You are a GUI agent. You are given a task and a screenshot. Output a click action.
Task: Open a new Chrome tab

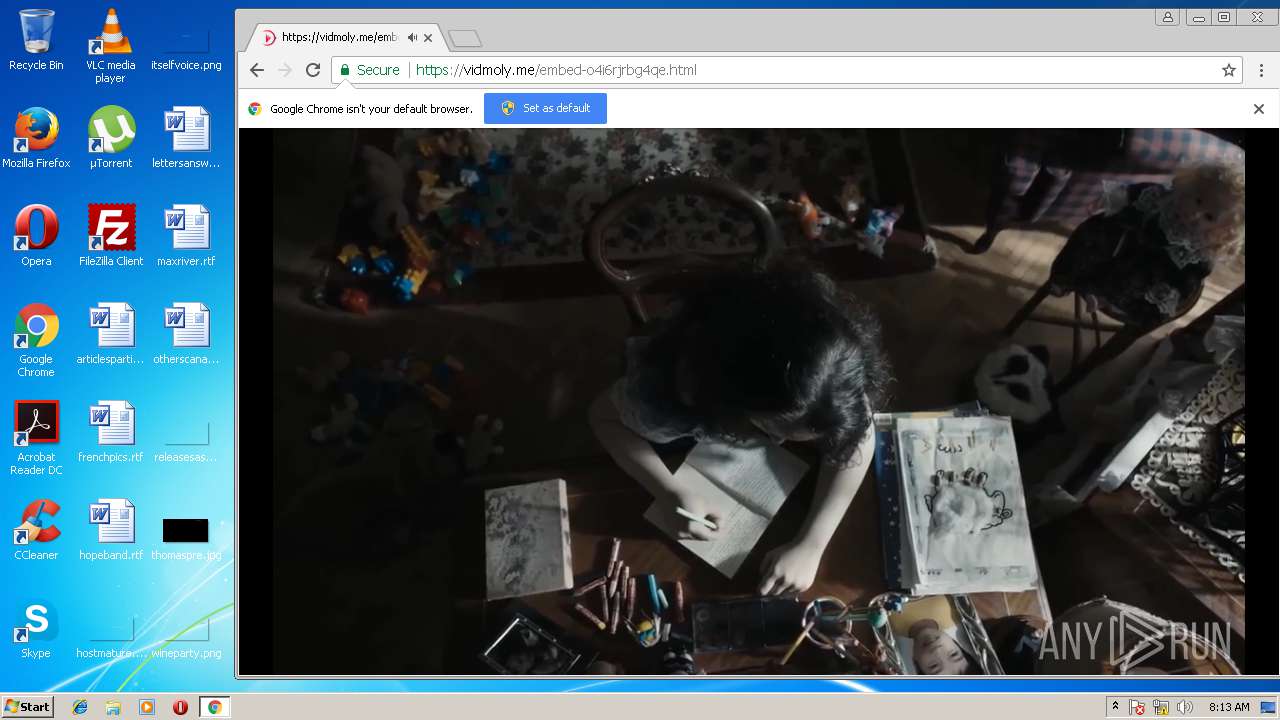[x=465, y=38]
